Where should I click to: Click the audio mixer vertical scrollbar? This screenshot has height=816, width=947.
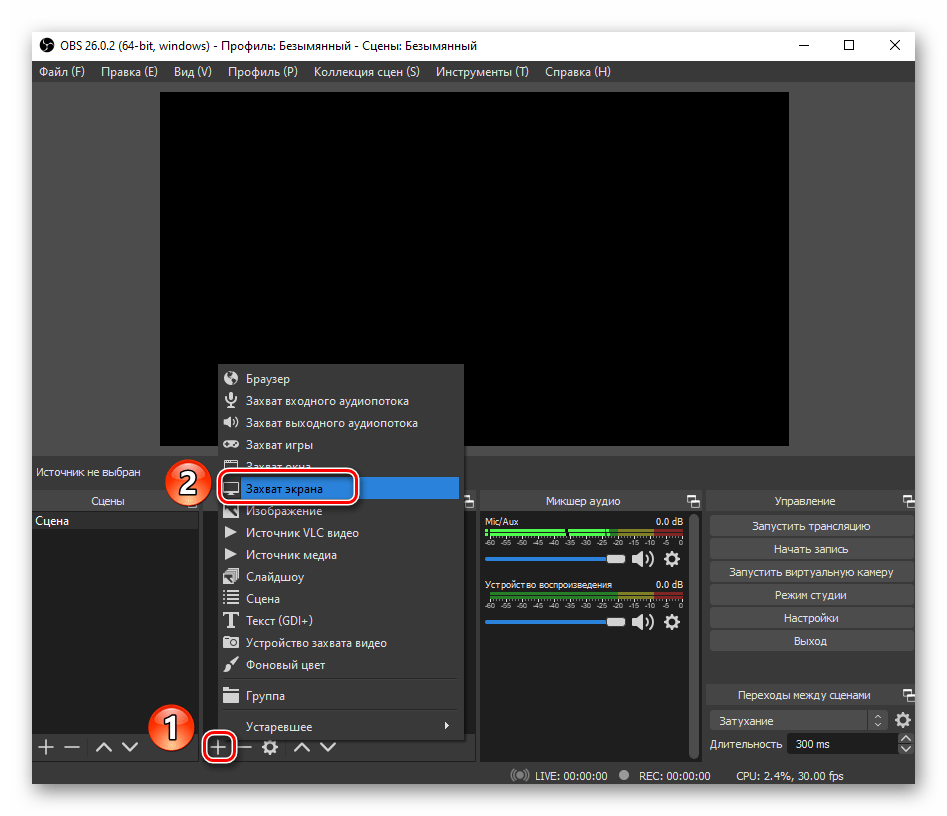[x=694, y=635]
